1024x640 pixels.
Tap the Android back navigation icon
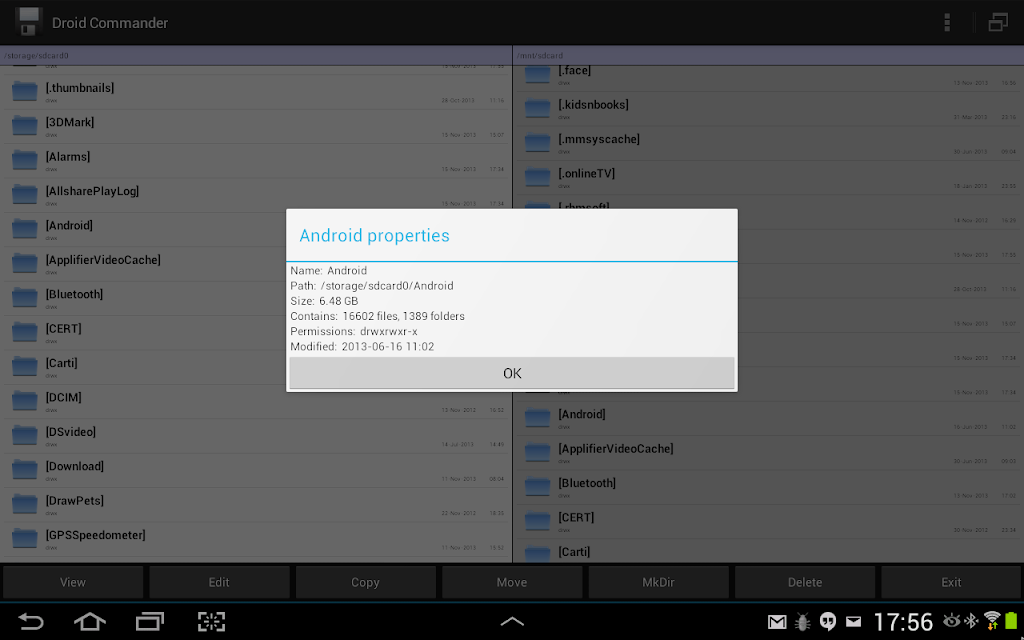(x=30, y=621)
